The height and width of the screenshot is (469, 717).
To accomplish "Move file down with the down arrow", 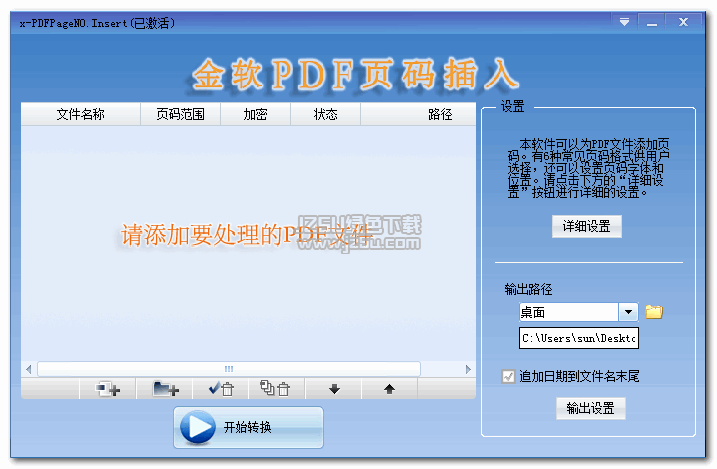I will click(x=334, y=389).
